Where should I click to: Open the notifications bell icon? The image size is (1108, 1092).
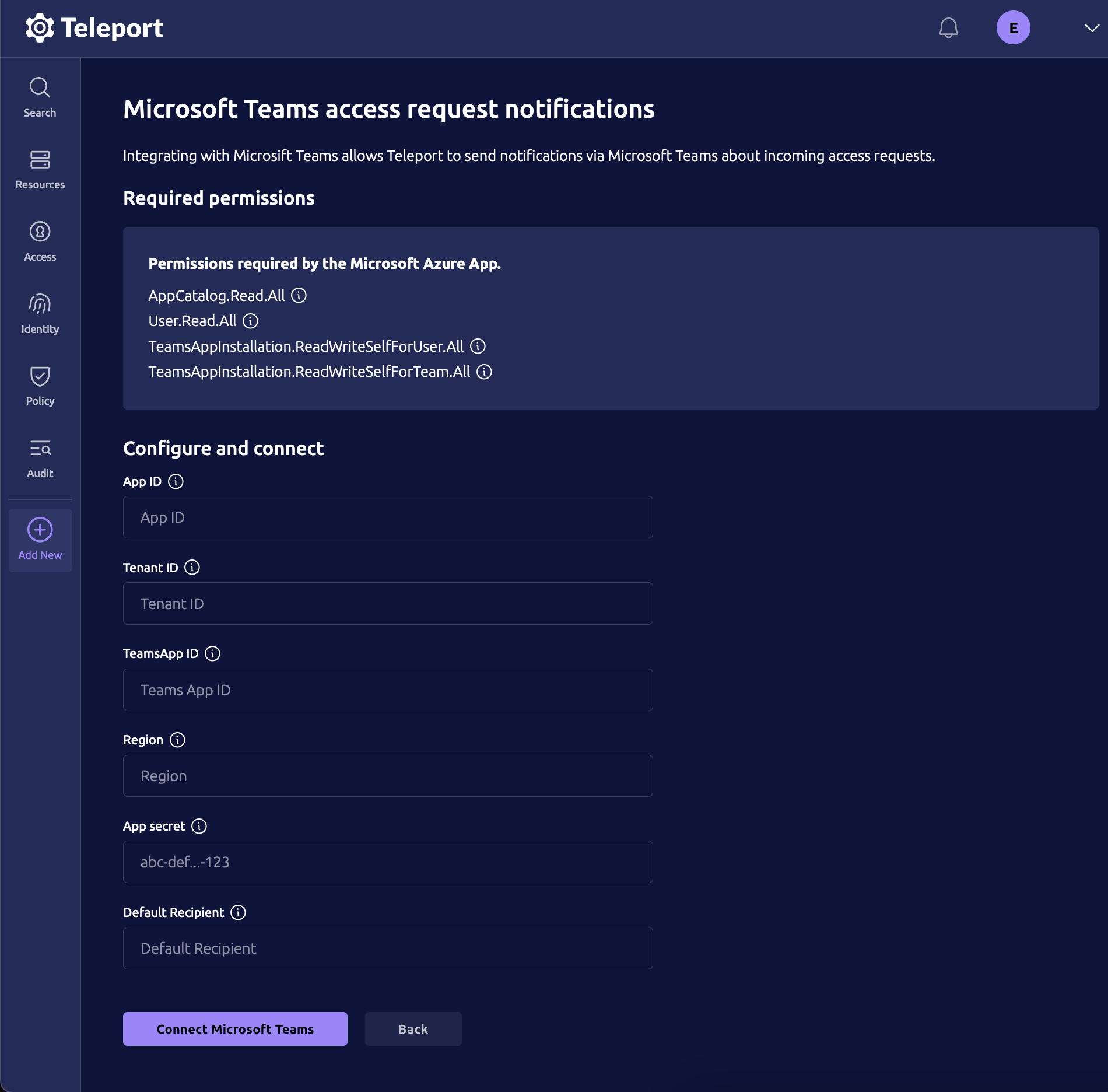click(x=948, y=27)
